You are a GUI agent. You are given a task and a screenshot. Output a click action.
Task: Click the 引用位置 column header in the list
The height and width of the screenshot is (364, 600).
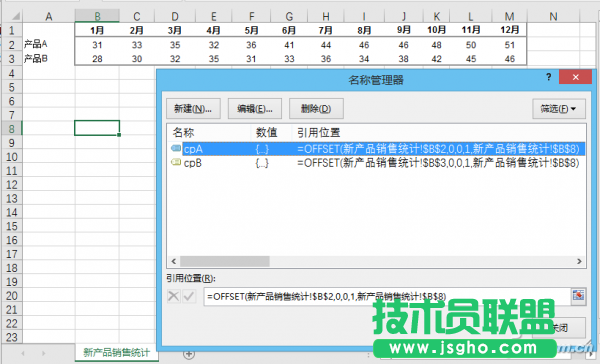click(318, 132)
